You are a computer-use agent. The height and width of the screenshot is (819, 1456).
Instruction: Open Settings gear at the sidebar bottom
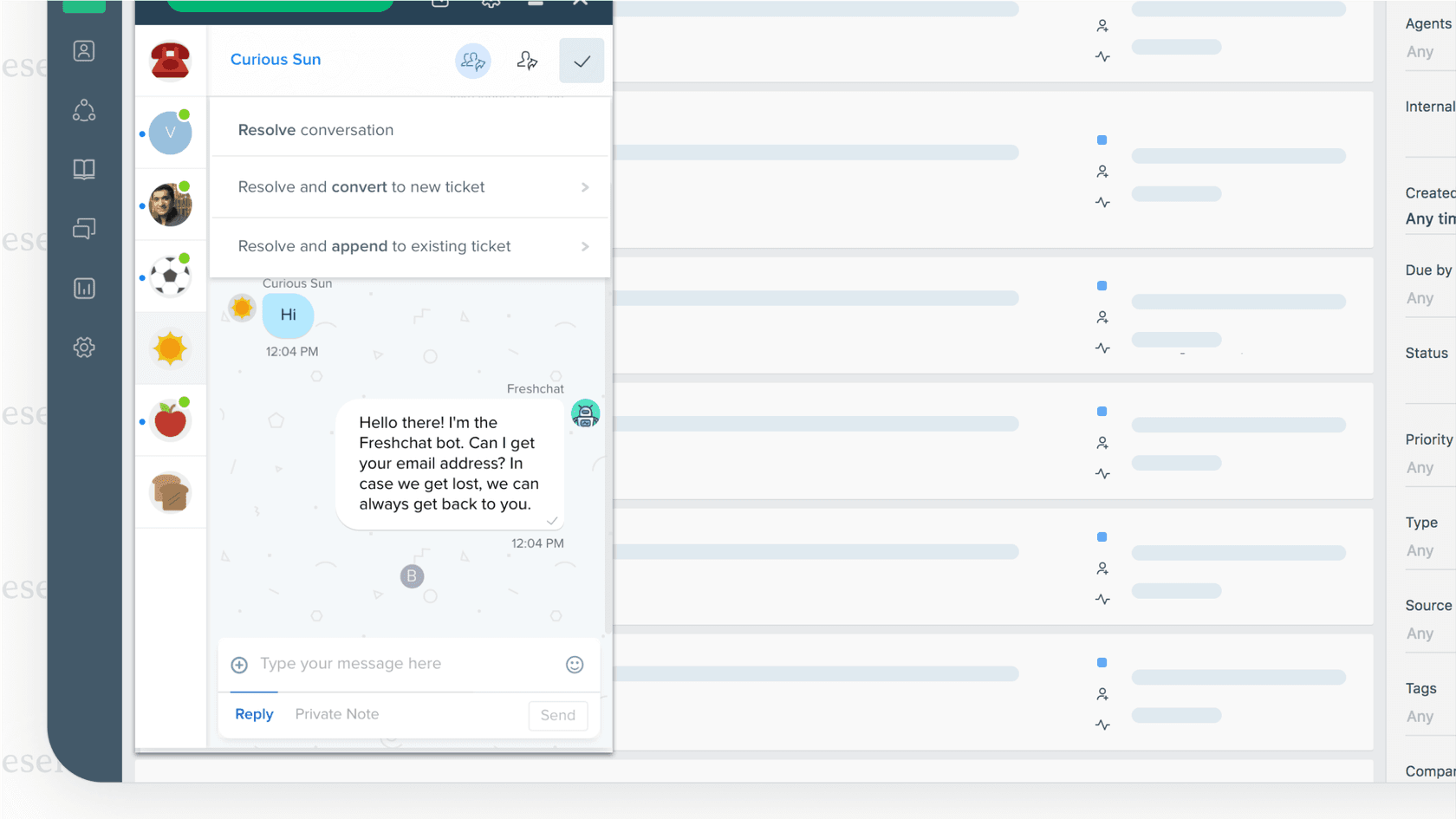tap(83, 347)
